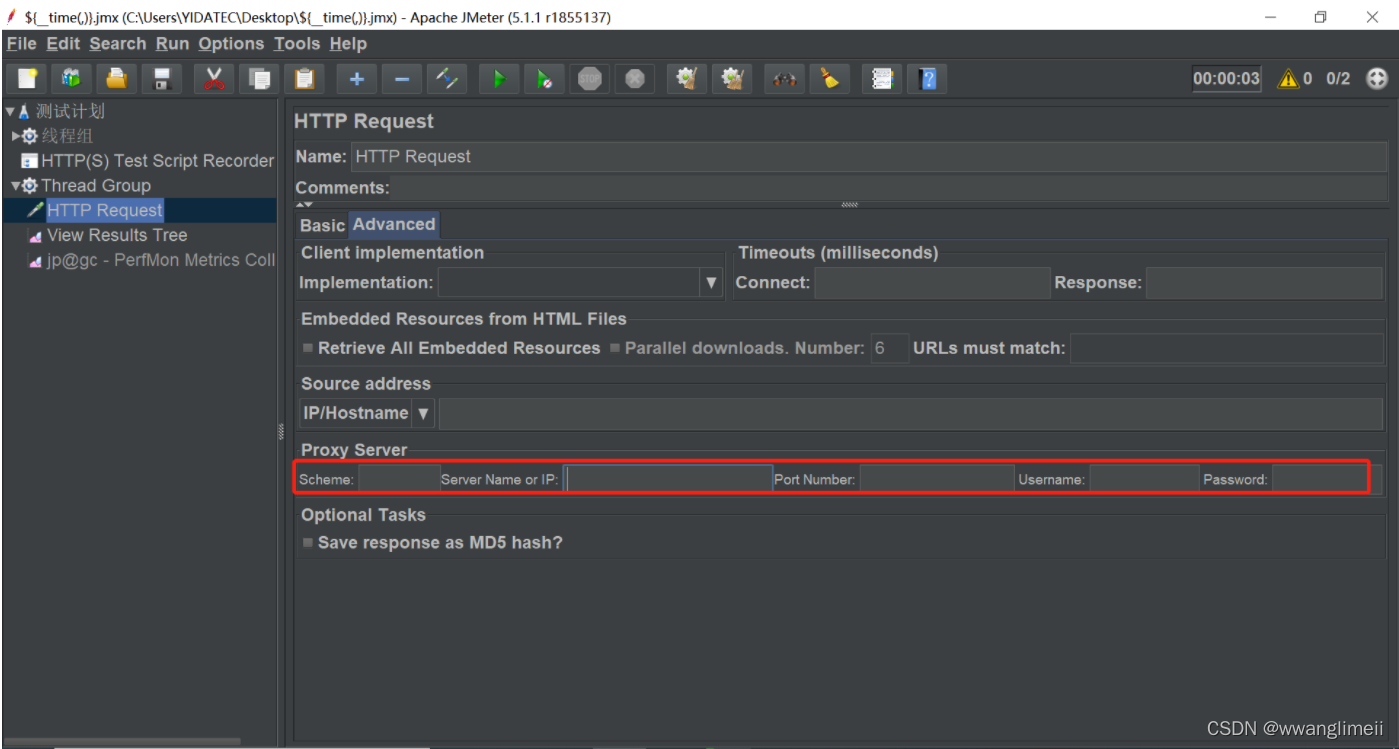Click the 00:00:03 elapsed time display
This screenshot has height=749, width=1399.
click(1227, 78)
